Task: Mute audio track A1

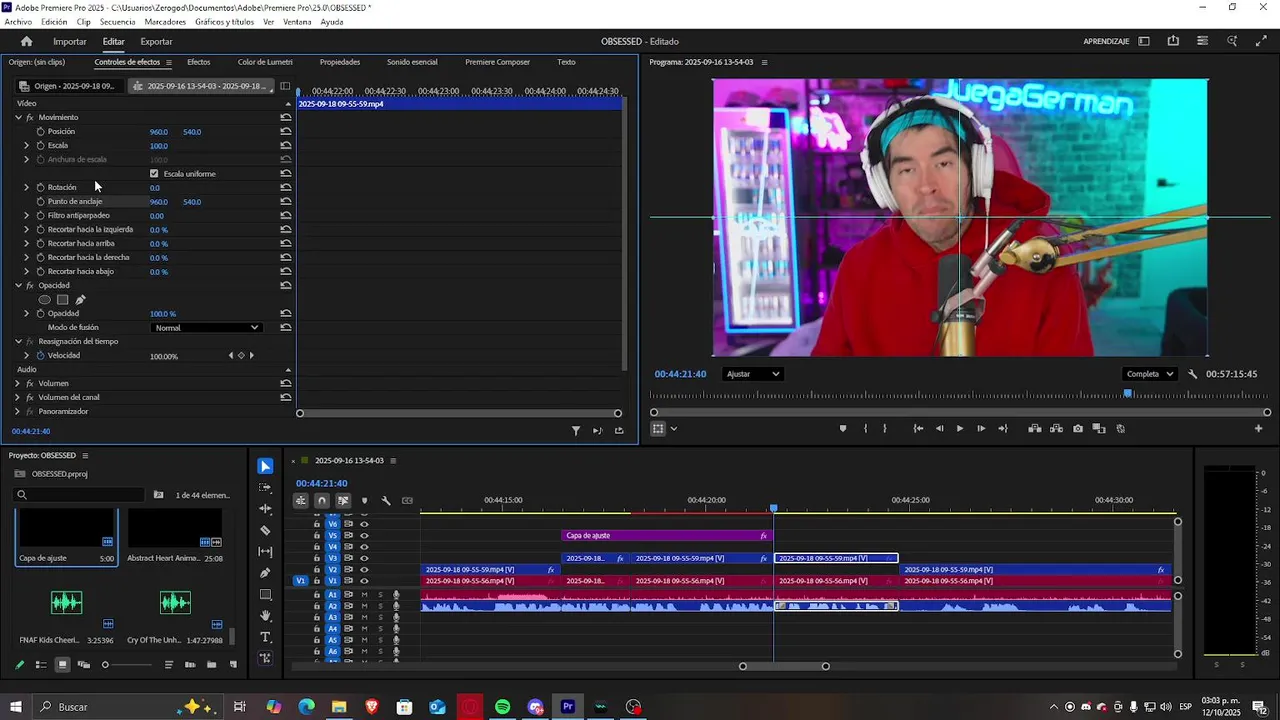Action: coord(364,594)
